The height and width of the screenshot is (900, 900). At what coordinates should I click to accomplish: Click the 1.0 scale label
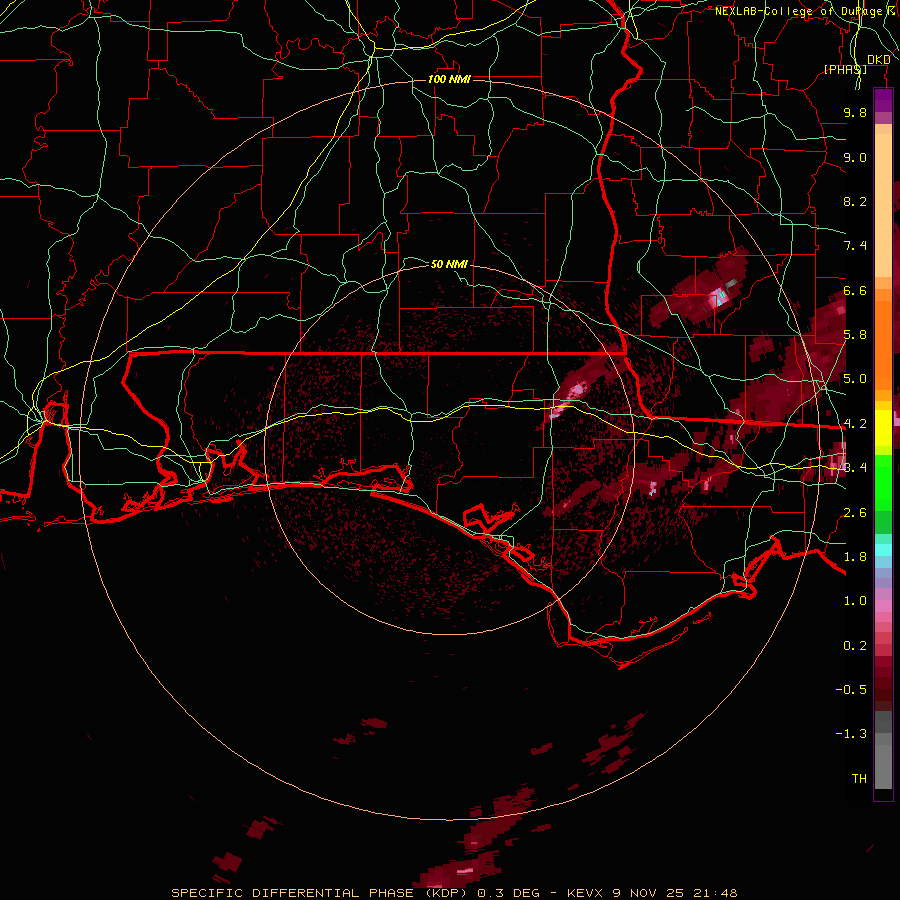855,601
